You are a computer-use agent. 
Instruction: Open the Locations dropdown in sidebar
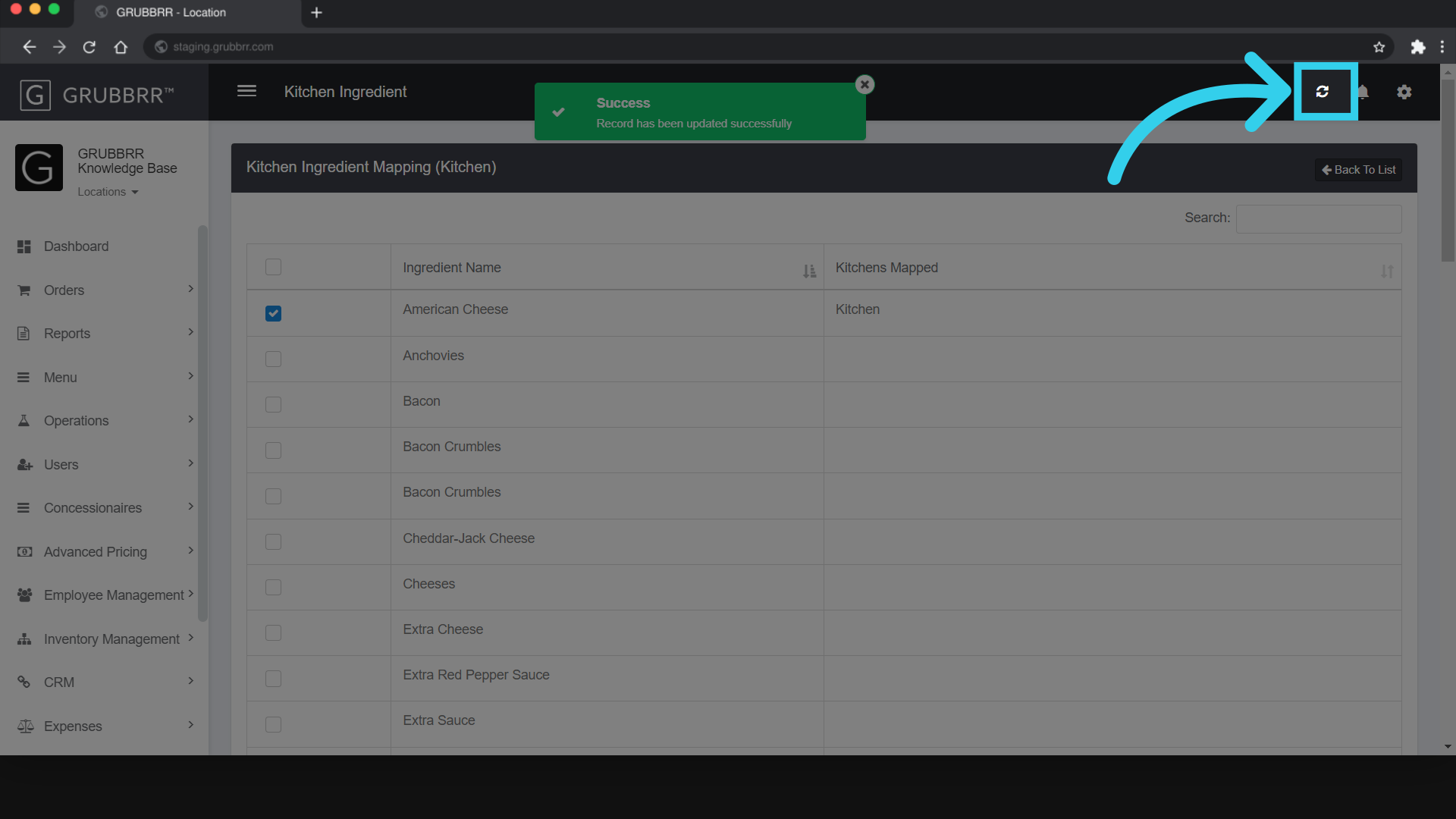click(108, 191)
